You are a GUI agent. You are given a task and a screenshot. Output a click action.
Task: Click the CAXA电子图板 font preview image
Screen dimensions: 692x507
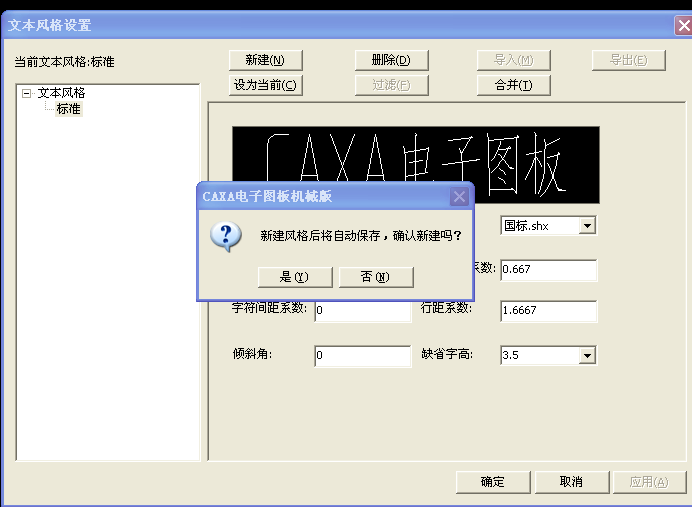click(416, 165)
